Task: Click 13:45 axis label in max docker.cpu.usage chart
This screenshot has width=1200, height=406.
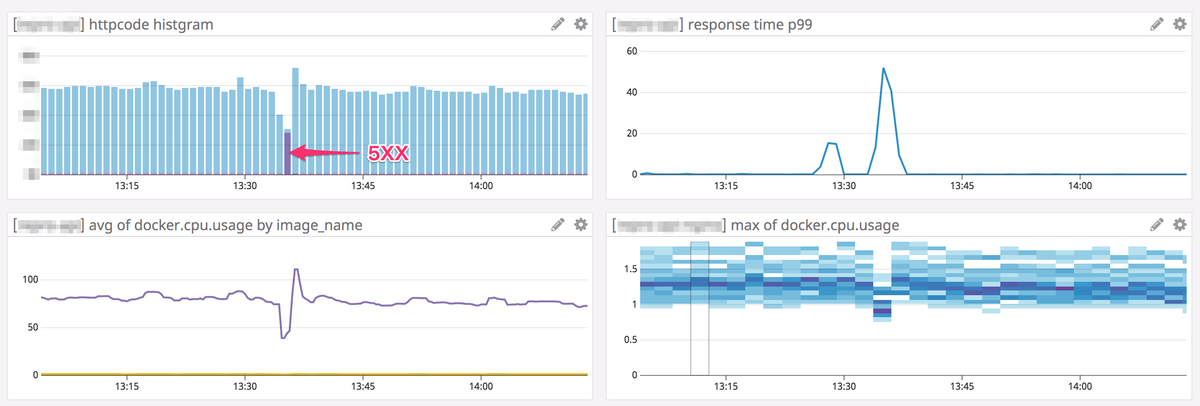Action: (962, 387)
